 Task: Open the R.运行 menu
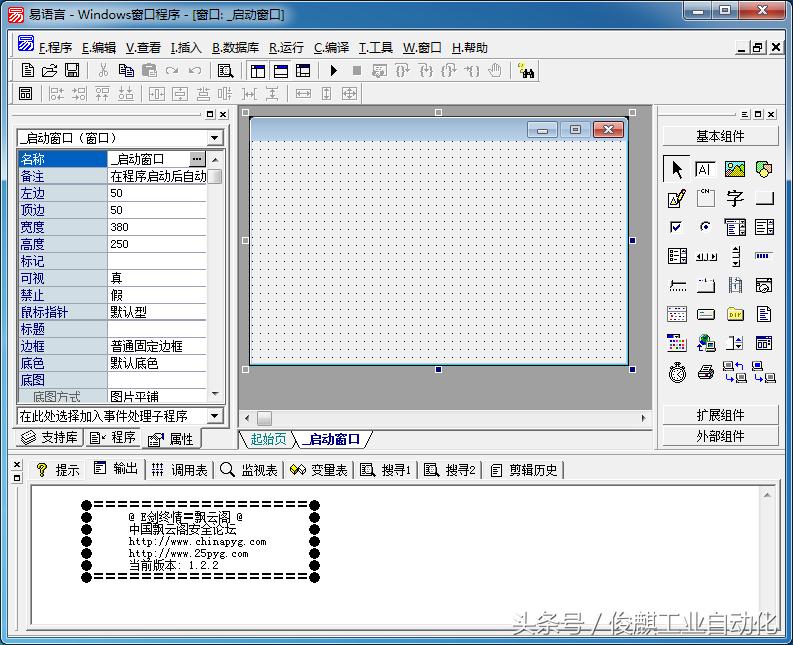point(286,48)
